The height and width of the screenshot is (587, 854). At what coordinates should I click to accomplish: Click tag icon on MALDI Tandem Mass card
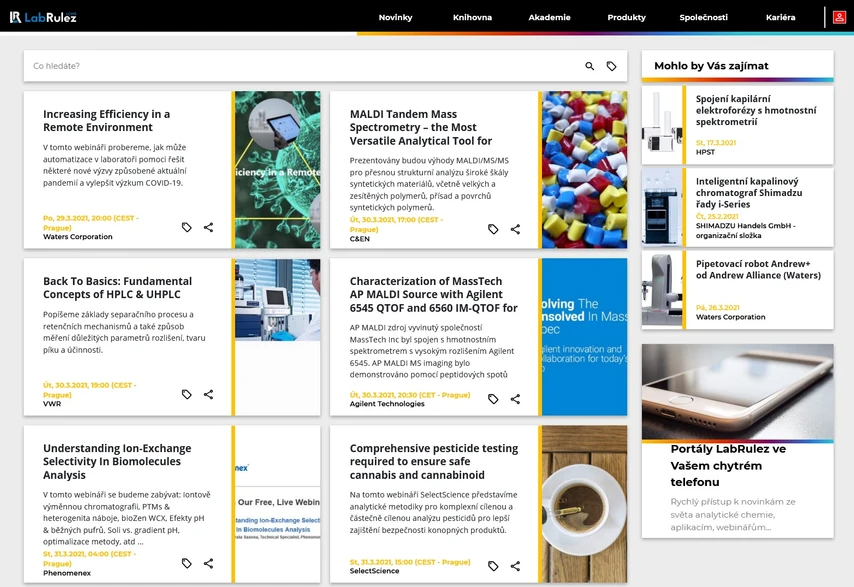[x=493, y=229]
